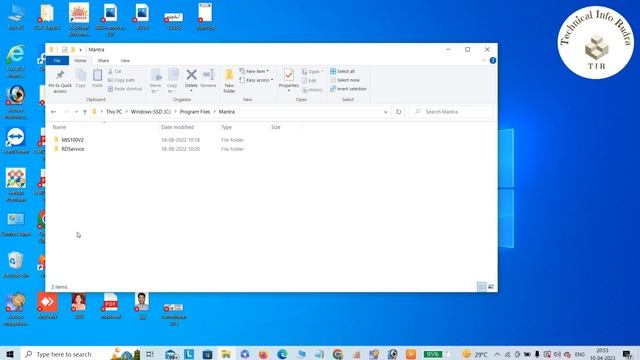640x360 pixels.
Task: Sort by Date modified column header
Action: coord(177,127)
